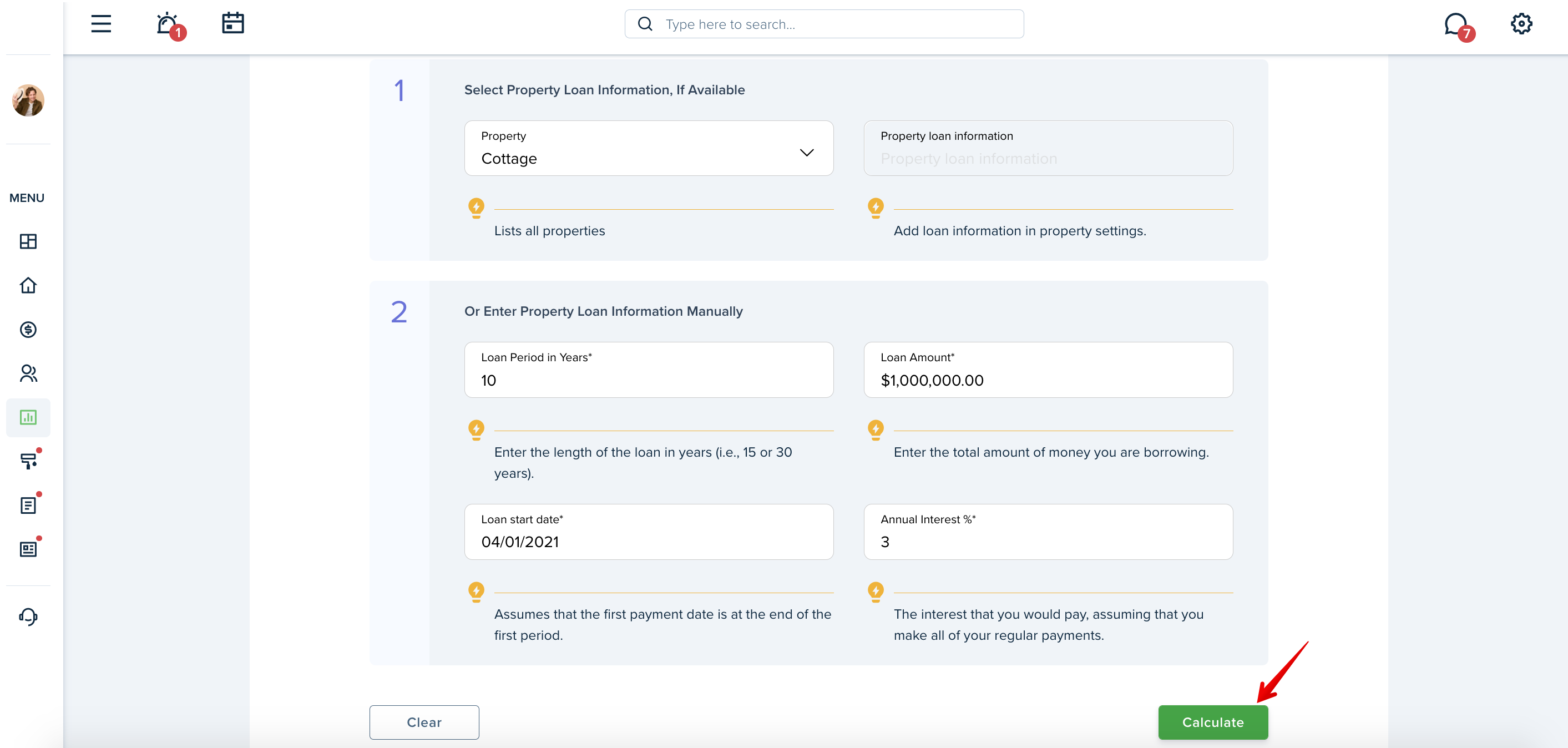Open the headset support icon in sidebar
Image resolution: width=1568 pixels, height=748 pixels.
28,617
